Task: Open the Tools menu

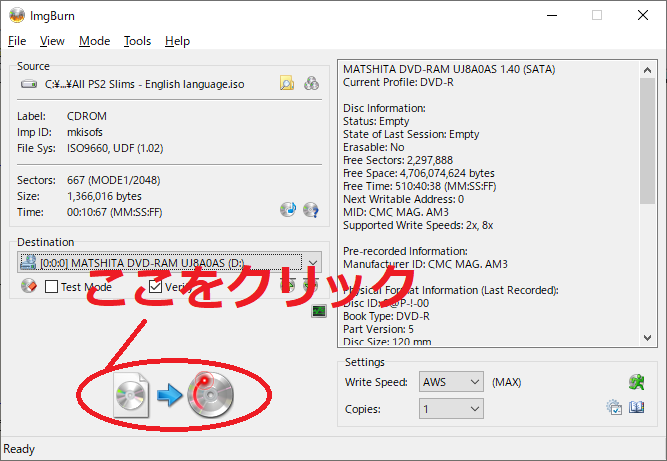Action: tap(137, 41)
